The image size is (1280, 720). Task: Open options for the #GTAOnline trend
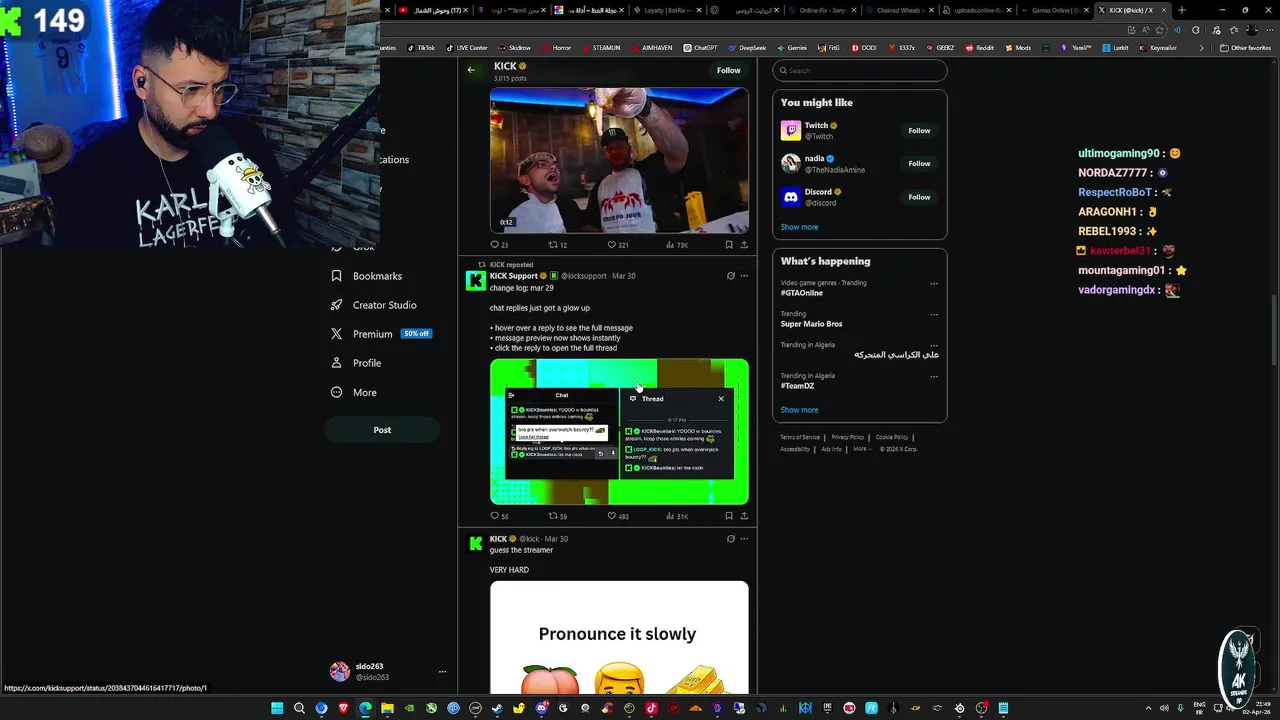[934, 283]
